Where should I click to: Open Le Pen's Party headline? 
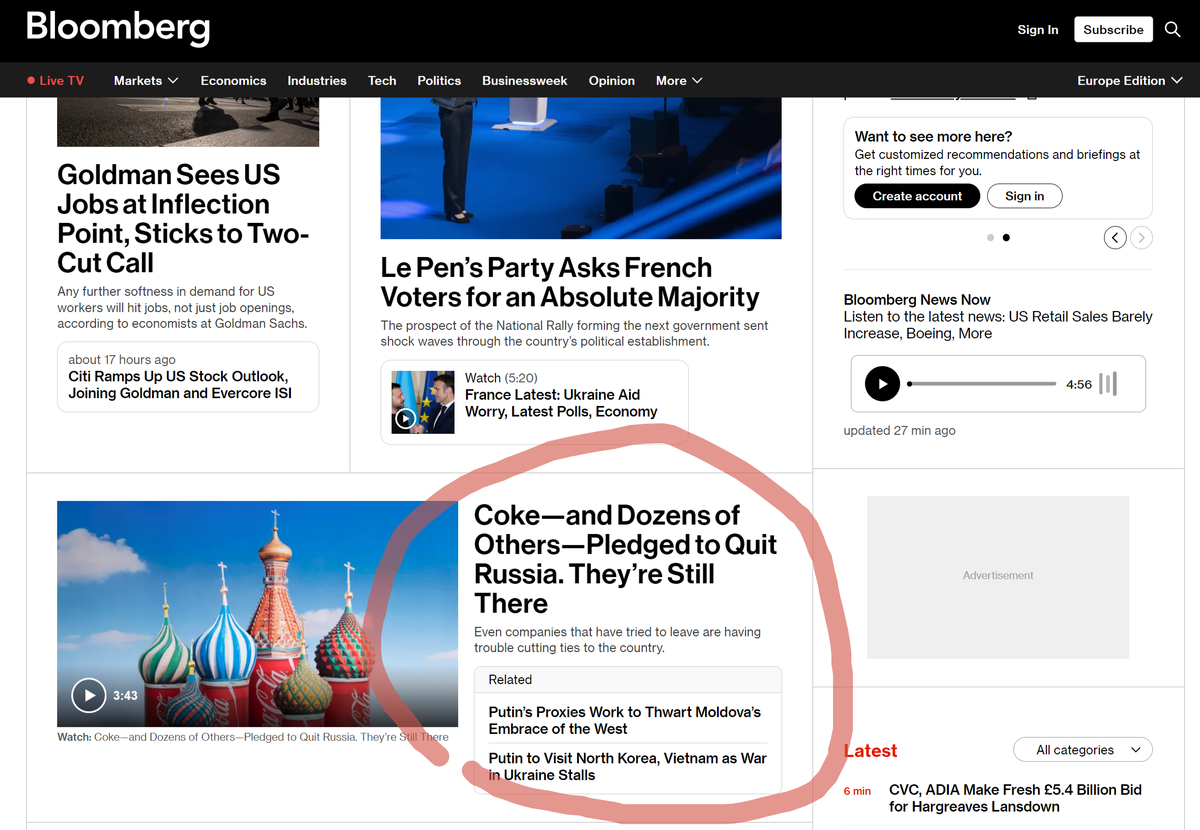click(x=570, y=282)
